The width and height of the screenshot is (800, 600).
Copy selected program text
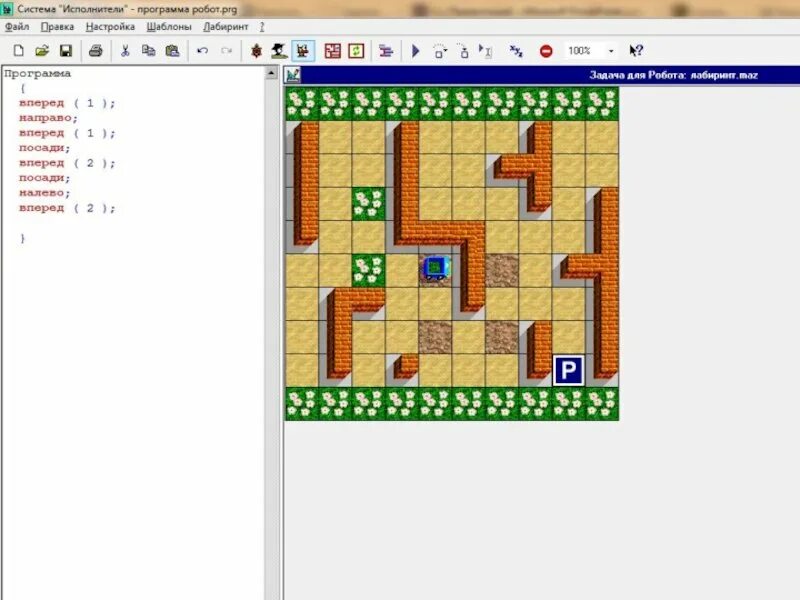click(148, 51)
